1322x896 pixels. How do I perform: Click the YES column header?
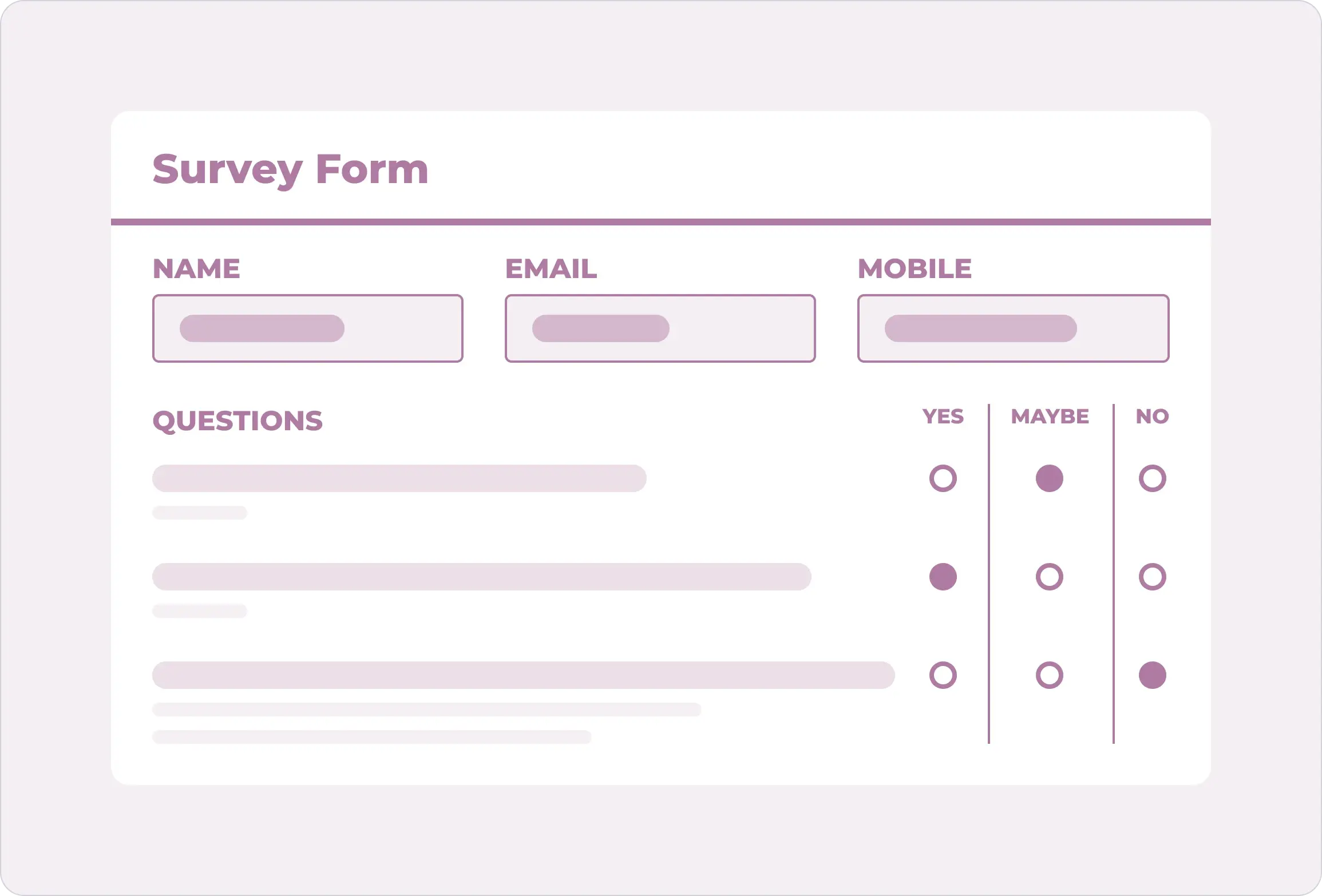[x=943, y=416]
